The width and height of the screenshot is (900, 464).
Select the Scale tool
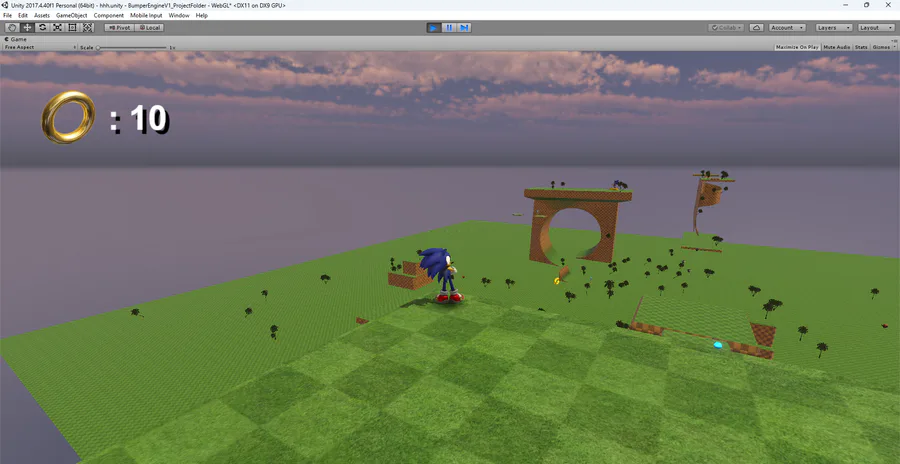click(57, 28)
